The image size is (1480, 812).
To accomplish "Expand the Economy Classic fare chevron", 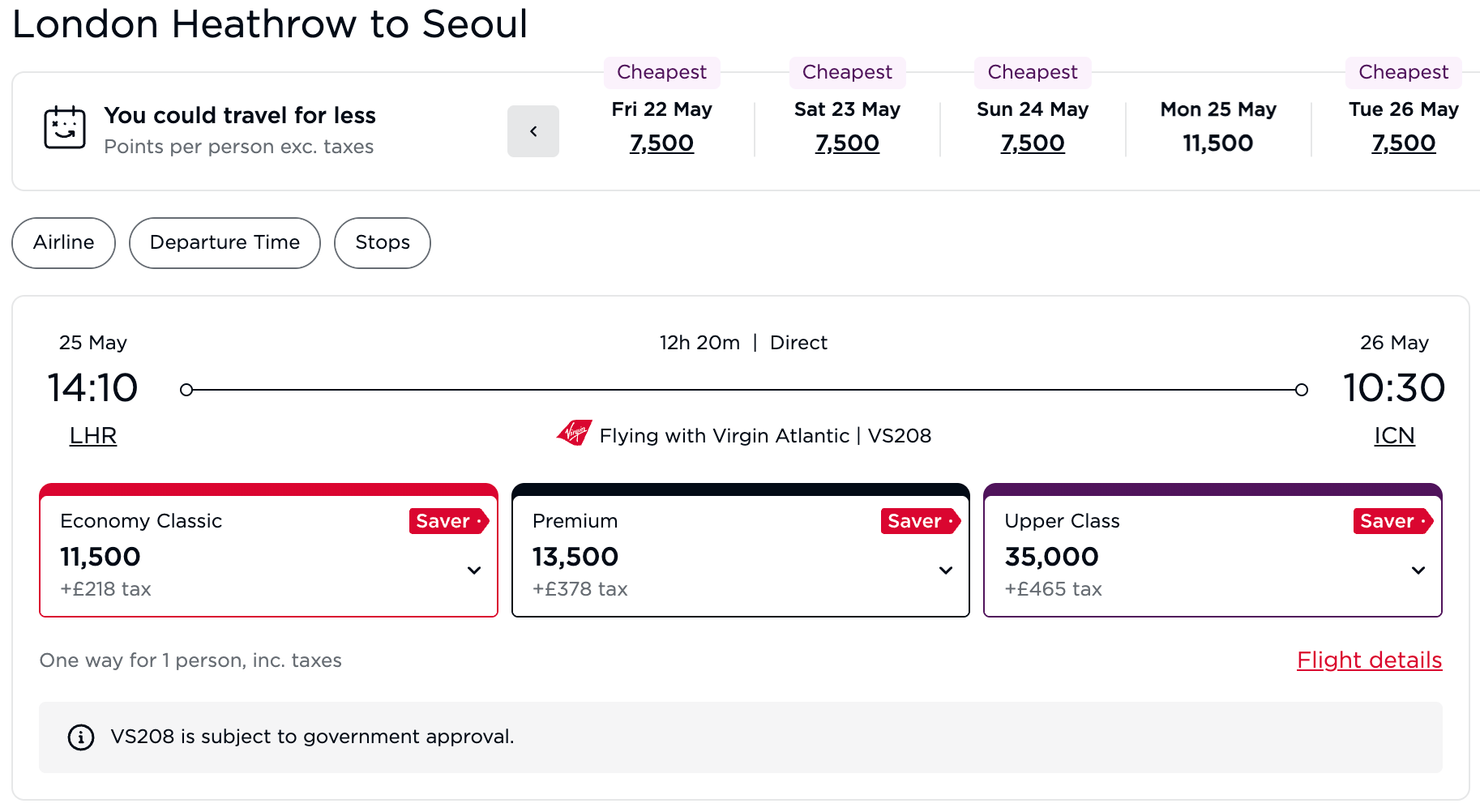I will pyautogui.click(x=474, y=571).
